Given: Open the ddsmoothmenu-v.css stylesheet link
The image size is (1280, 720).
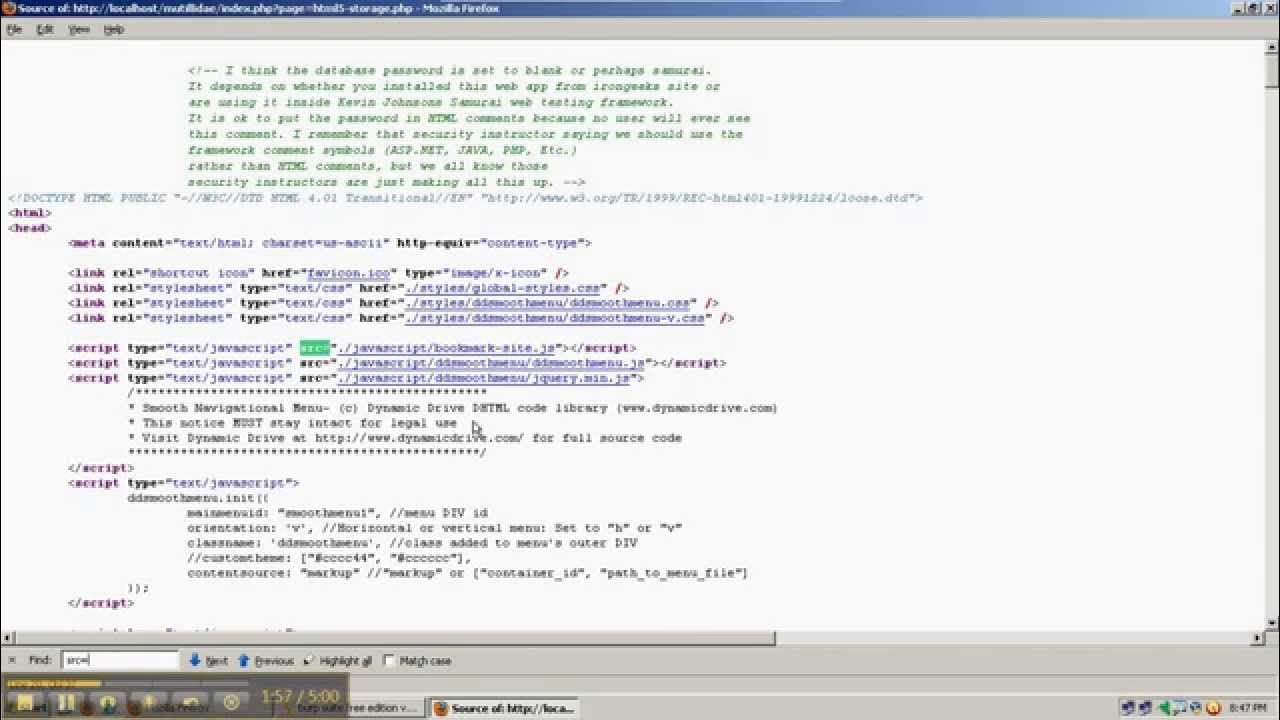Looking at the screenshot, I should (555, 318).
